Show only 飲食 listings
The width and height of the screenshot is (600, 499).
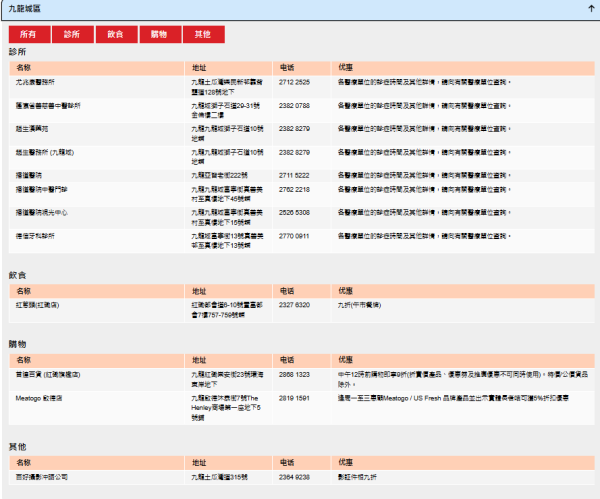pos(116,34)
